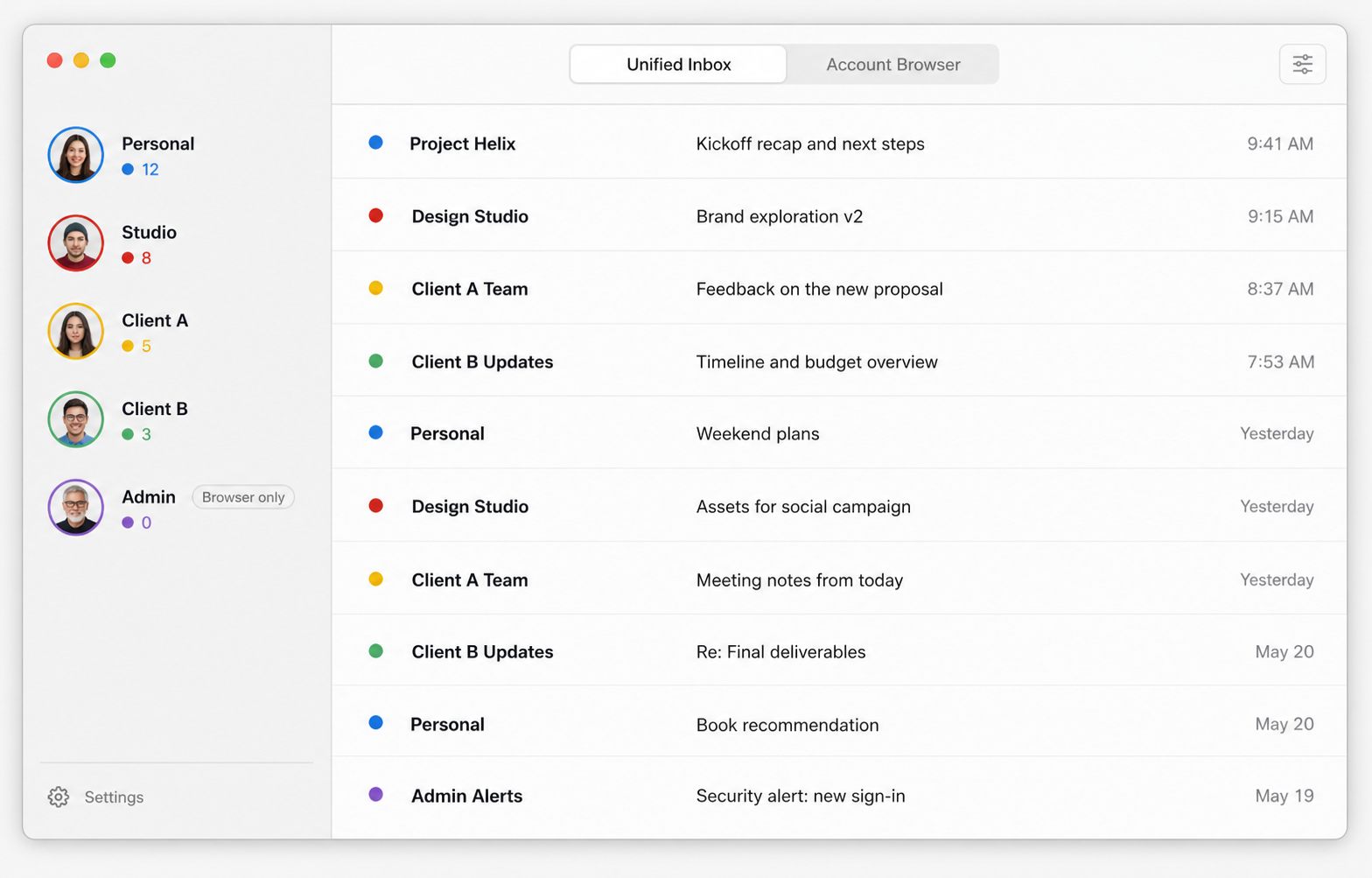The image size is (1372, 878).
Task: Switch to the Unified Inbox tab
Action: pyautogui.click(x=678, y=64)
